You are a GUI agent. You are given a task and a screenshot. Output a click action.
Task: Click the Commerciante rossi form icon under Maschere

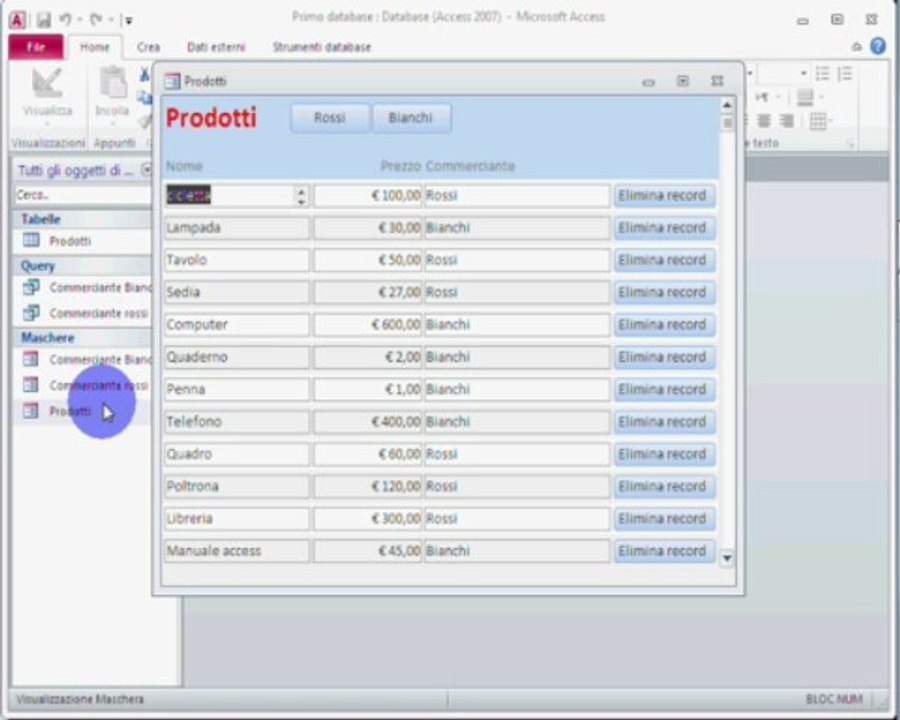pyautogui.click(x=30, y=385)
